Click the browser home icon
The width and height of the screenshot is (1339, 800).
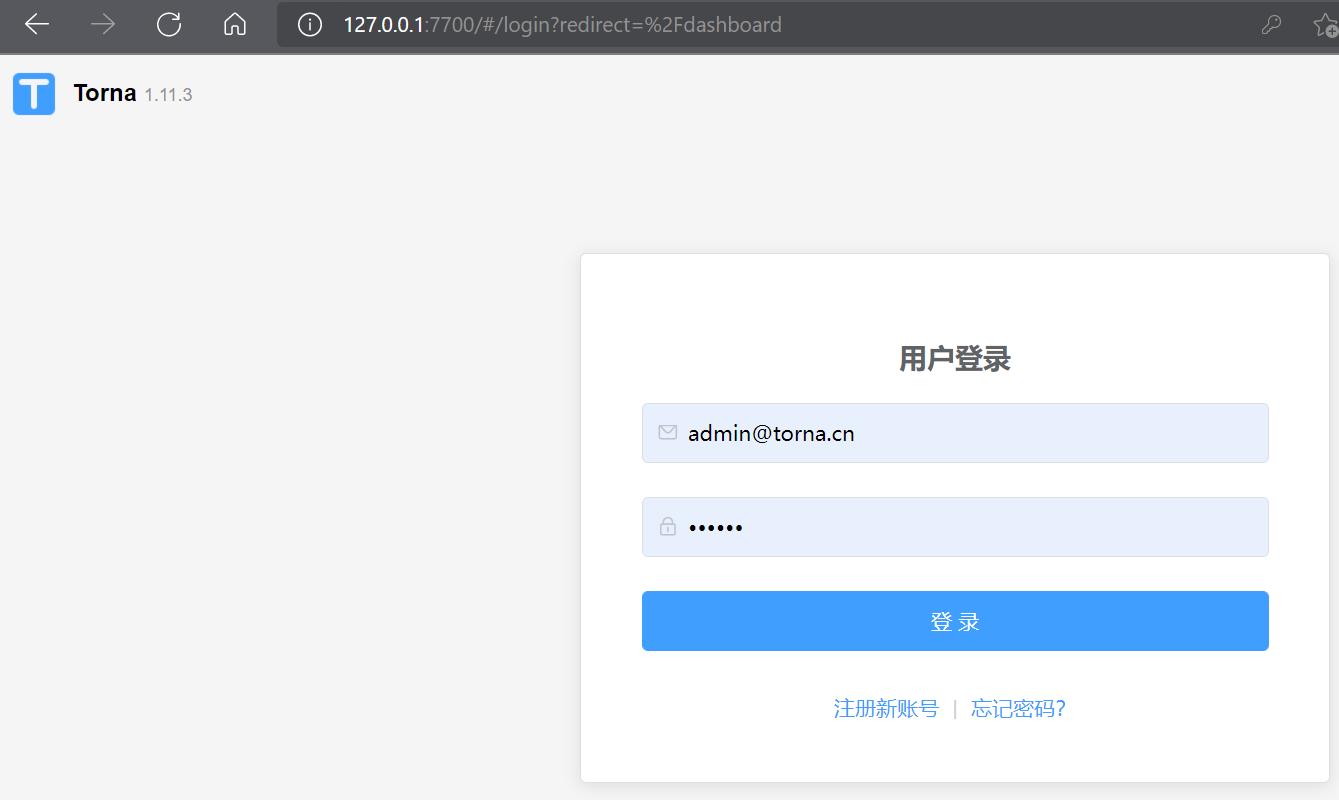coord(234,24)
